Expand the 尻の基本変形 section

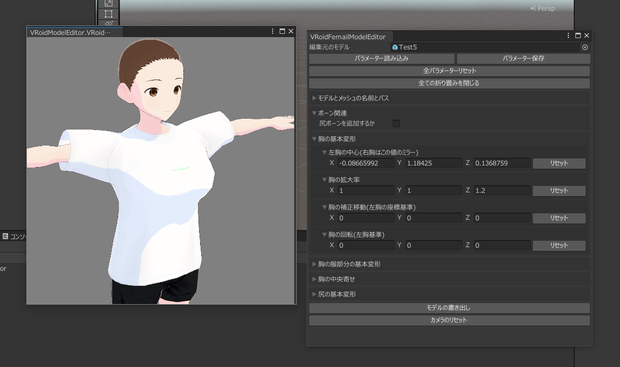click(314, 294)
